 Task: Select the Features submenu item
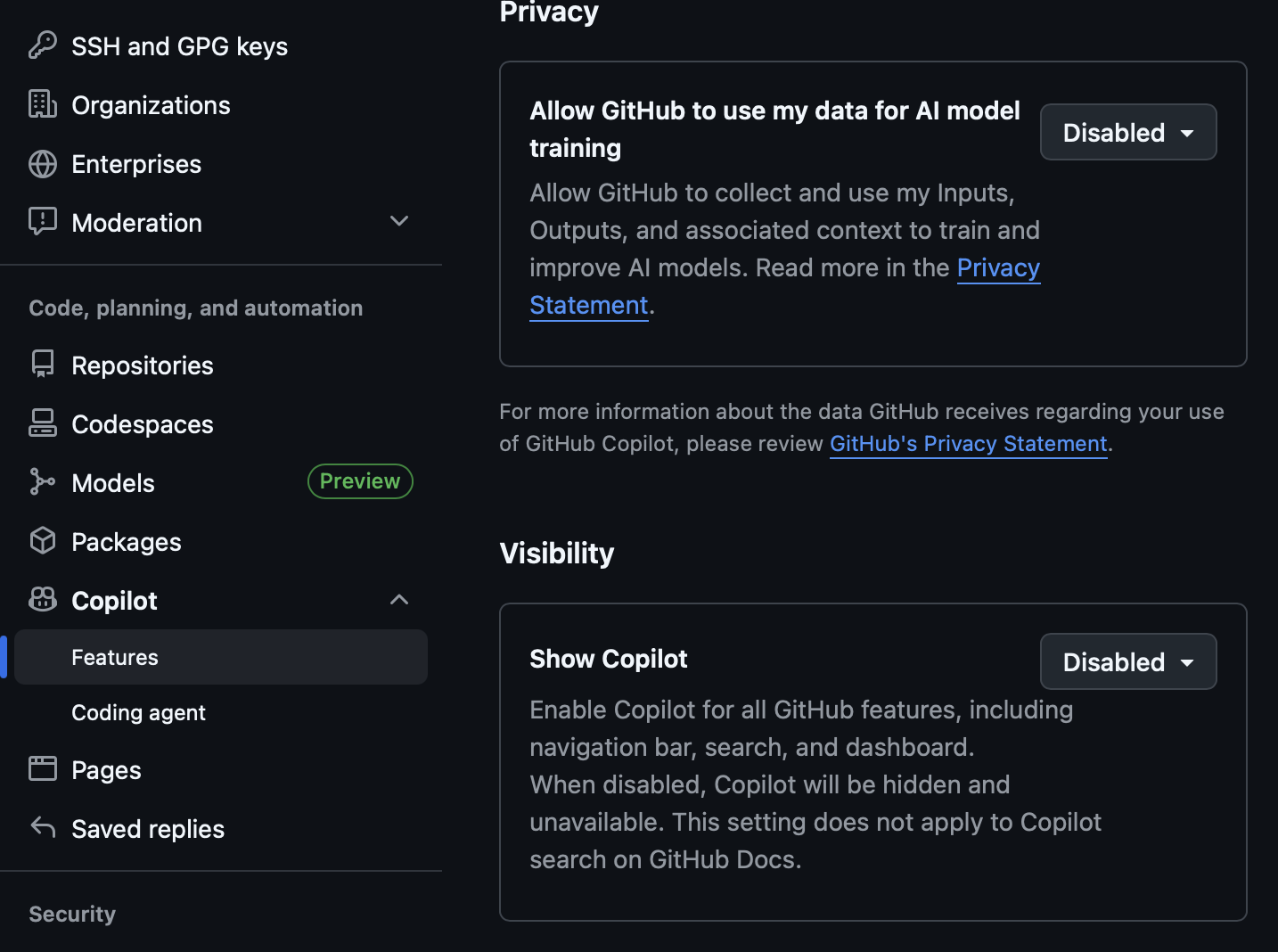pos(115,658)
